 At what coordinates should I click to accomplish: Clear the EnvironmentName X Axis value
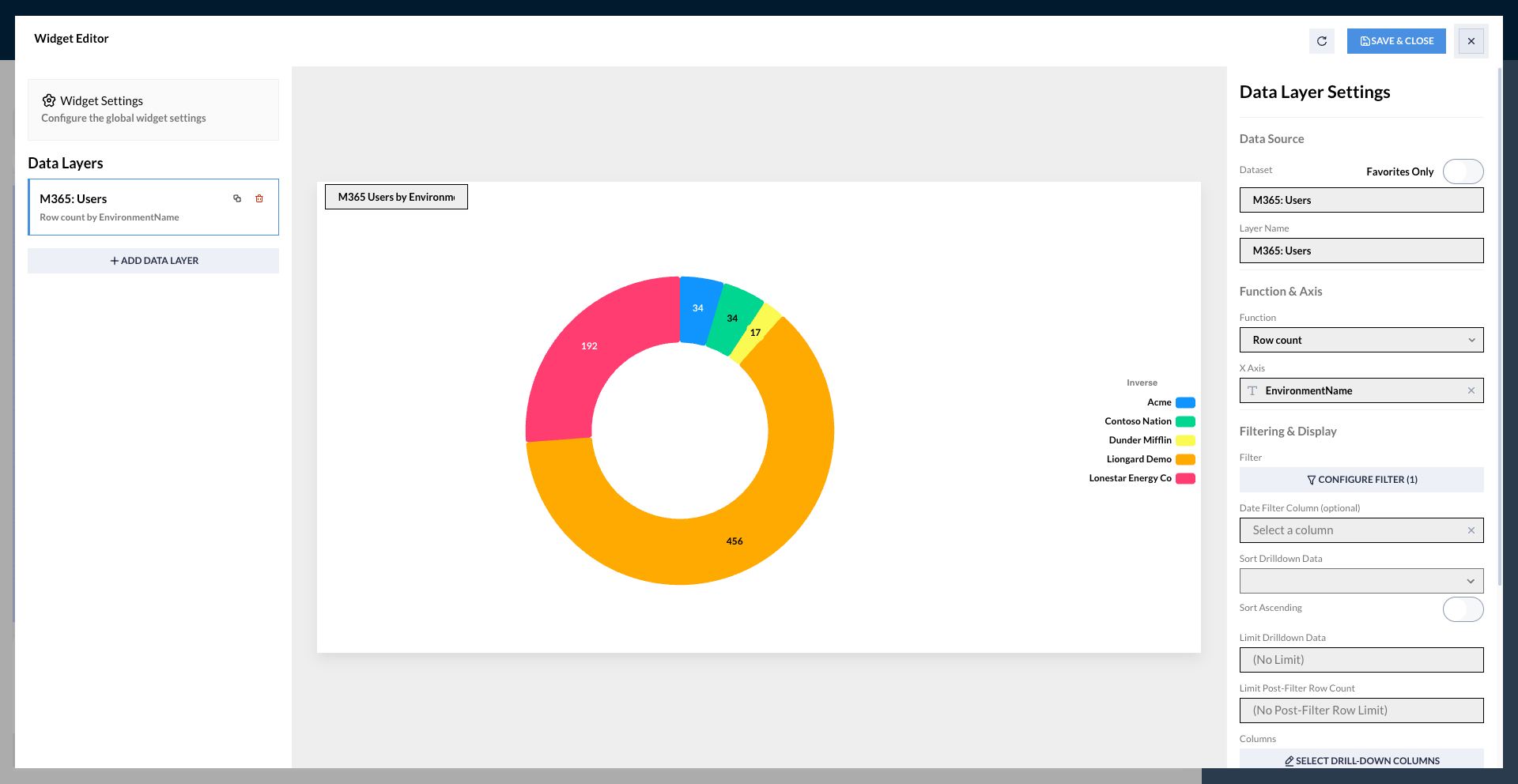tap(1471, 390)
